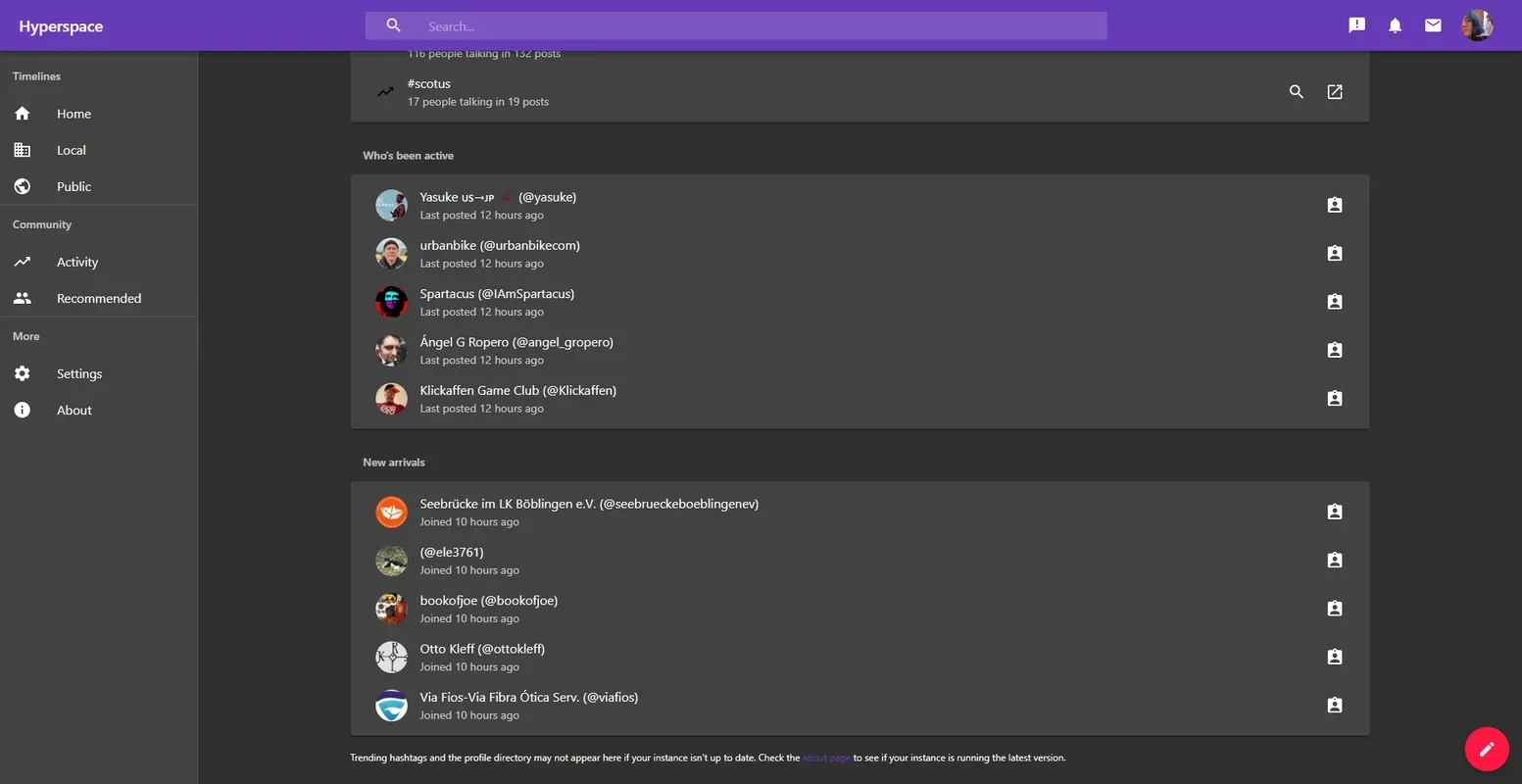
Task: Click urbanbike's avatar picture
Action: (391, 253)
